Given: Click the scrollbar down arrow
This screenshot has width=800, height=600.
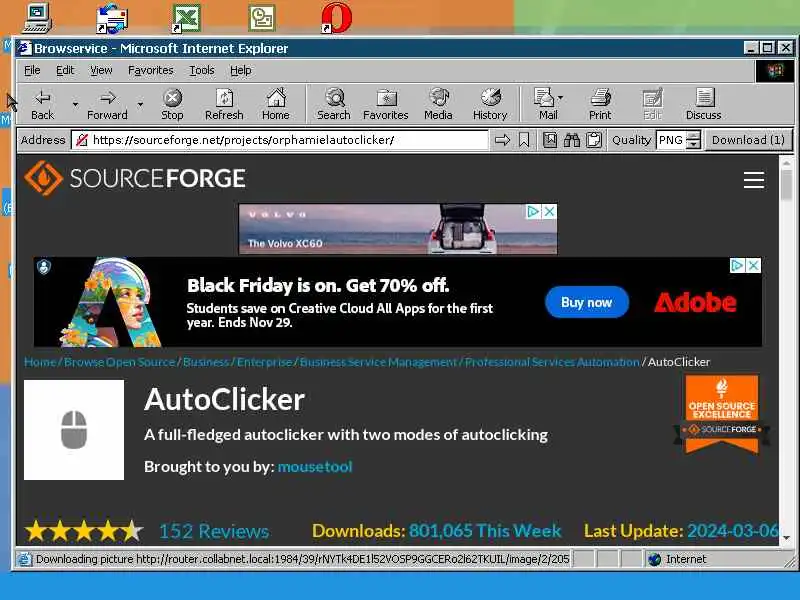Looking at the screenshot, I should [786, 538].
